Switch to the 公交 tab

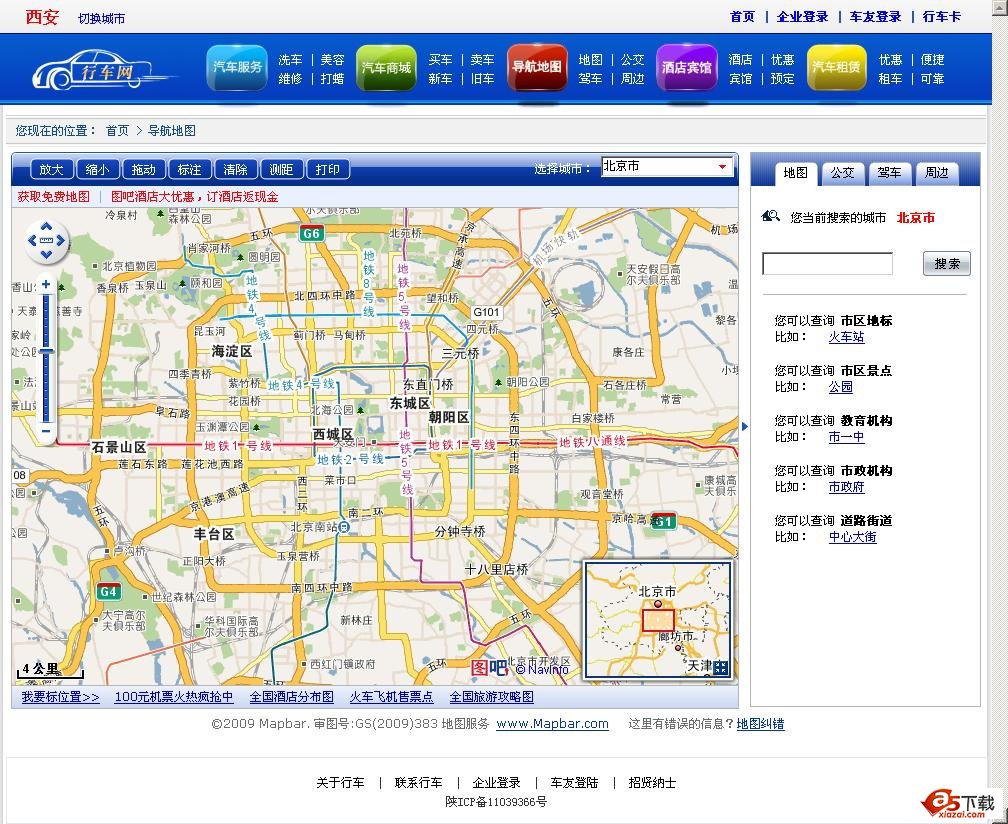843,173
